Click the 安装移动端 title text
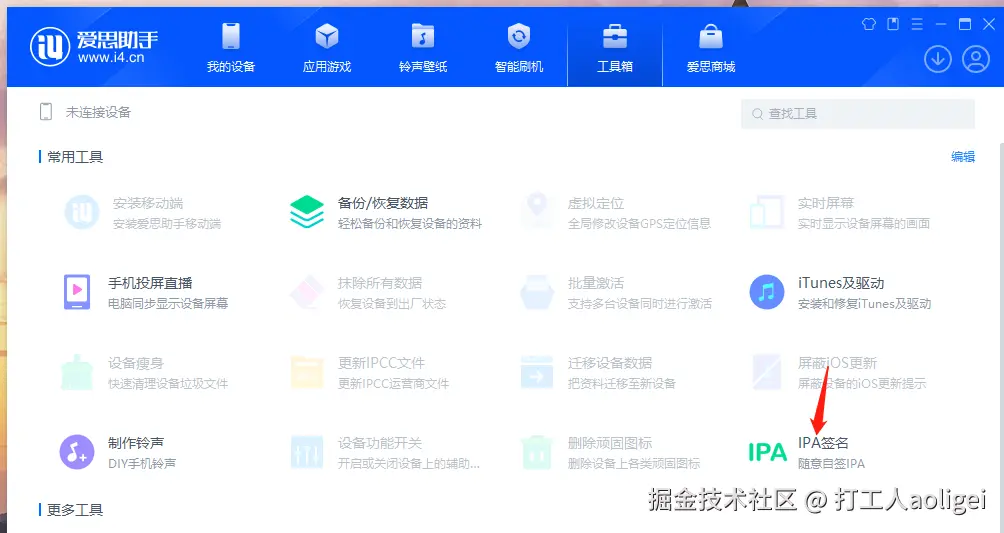1004x533 pixels. (149, 203)
